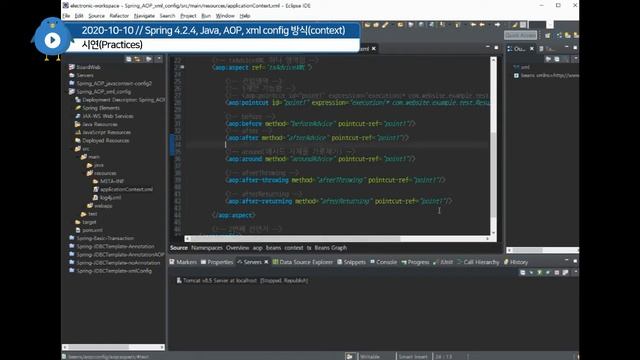Switch to the Namespaces editor tab

click(x=207, y=248)
